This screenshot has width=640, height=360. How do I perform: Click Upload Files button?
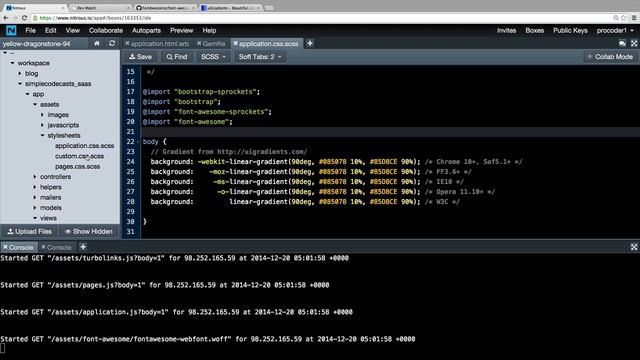click(30, 231)
